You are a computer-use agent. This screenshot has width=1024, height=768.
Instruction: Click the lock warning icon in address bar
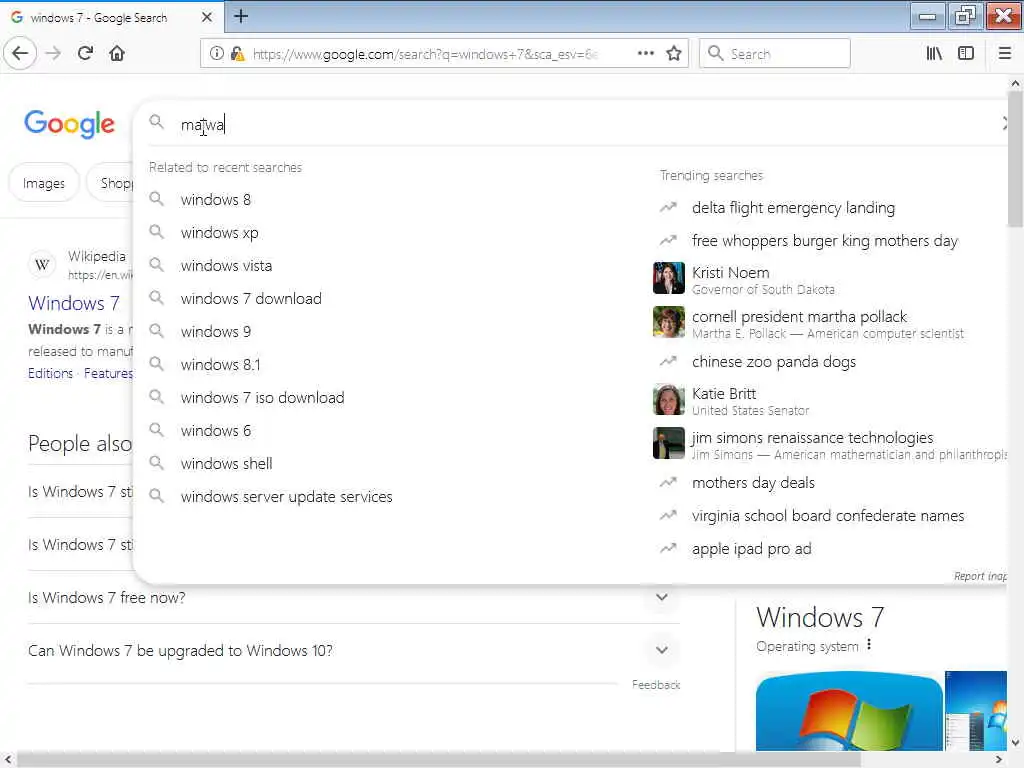pos(237,53)
